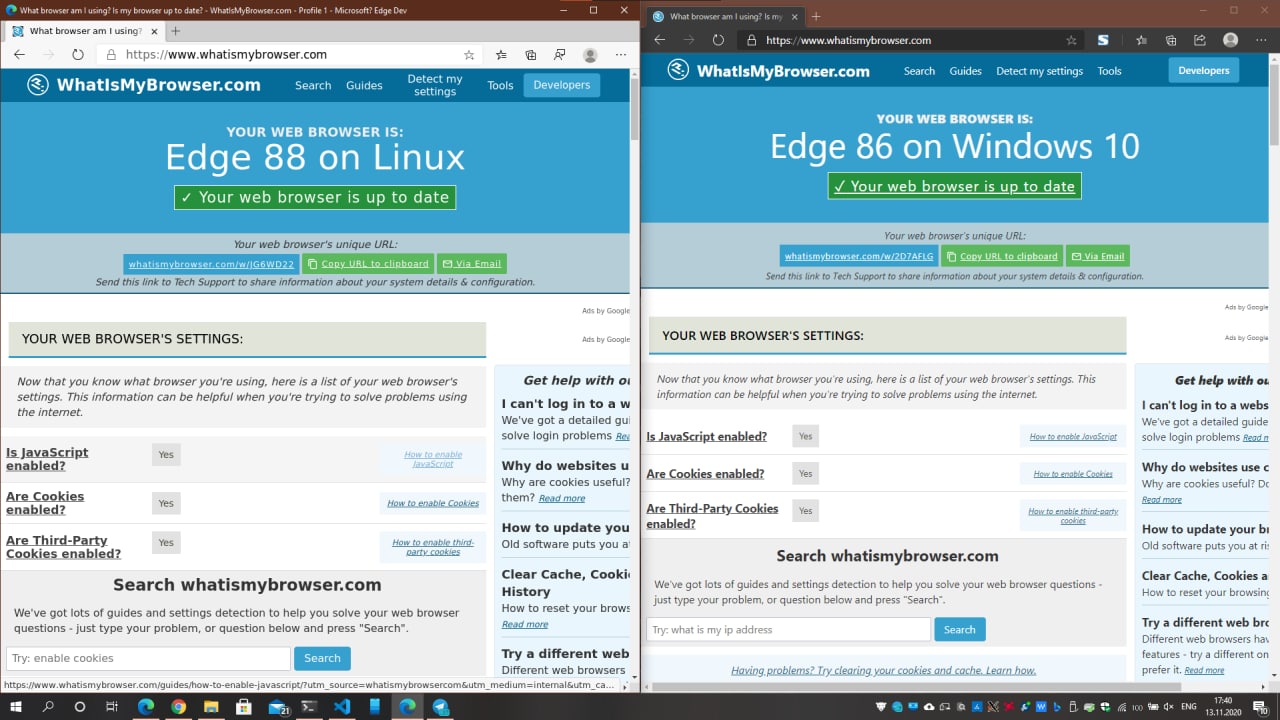
Task: Click 'Copy URL to clipboard' in left window
Action: [x=368, y=264]
